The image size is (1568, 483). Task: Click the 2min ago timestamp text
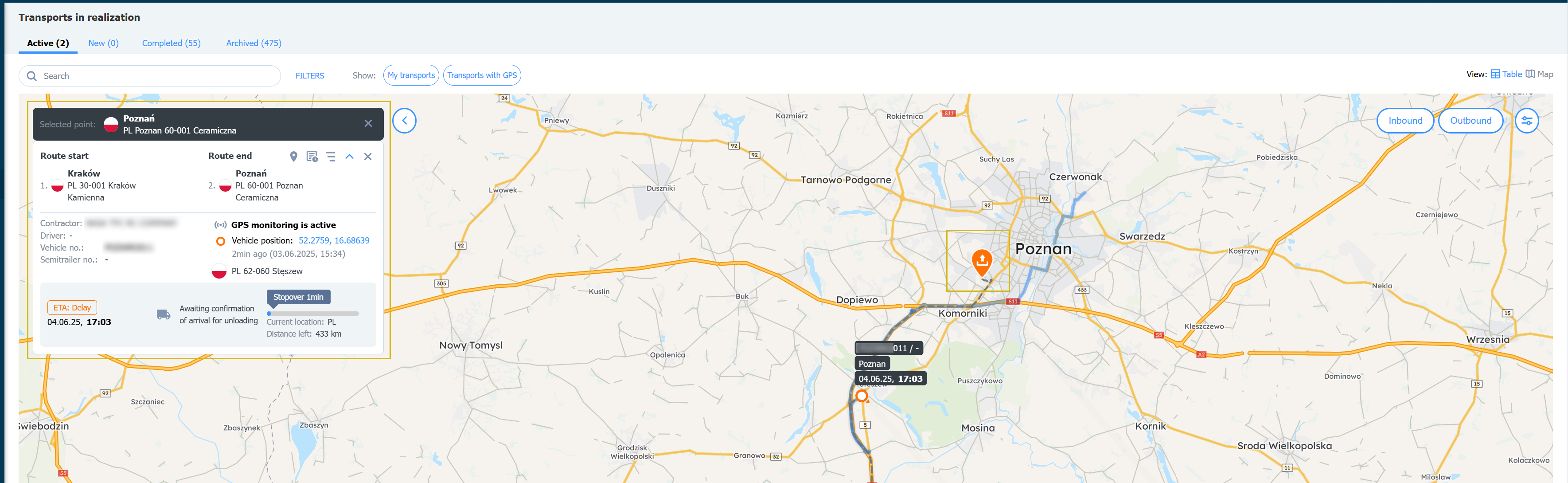[288, 254]
